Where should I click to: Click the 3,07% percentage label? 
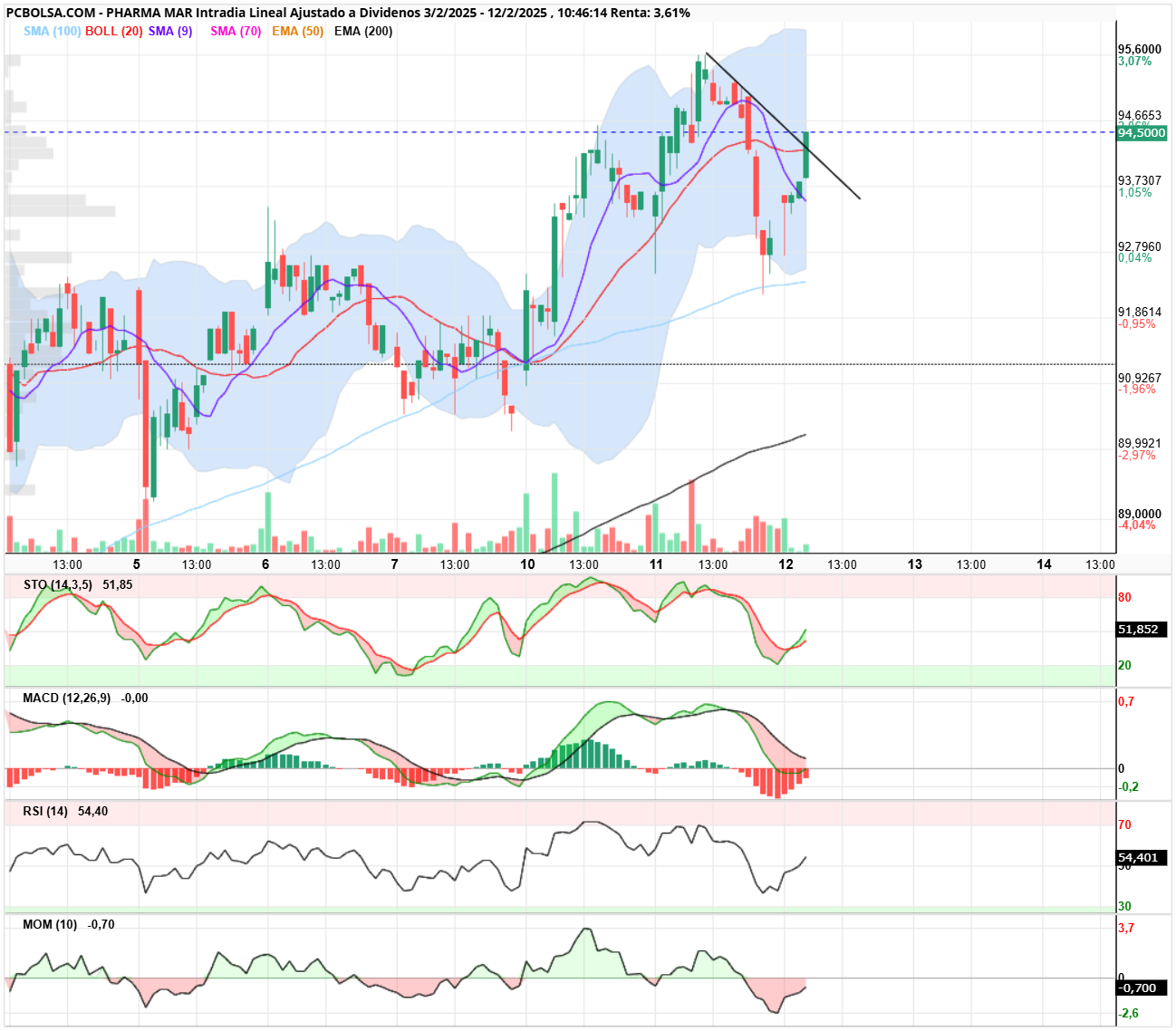(1135, 62)
